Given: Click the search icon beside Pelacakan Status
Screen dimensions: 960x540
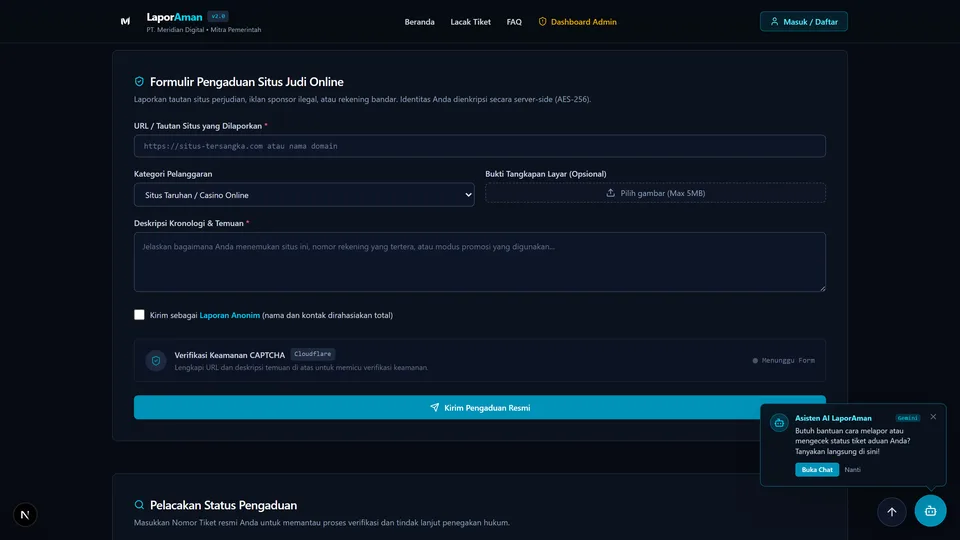Looking at the screenshot, I should point(139,505).
